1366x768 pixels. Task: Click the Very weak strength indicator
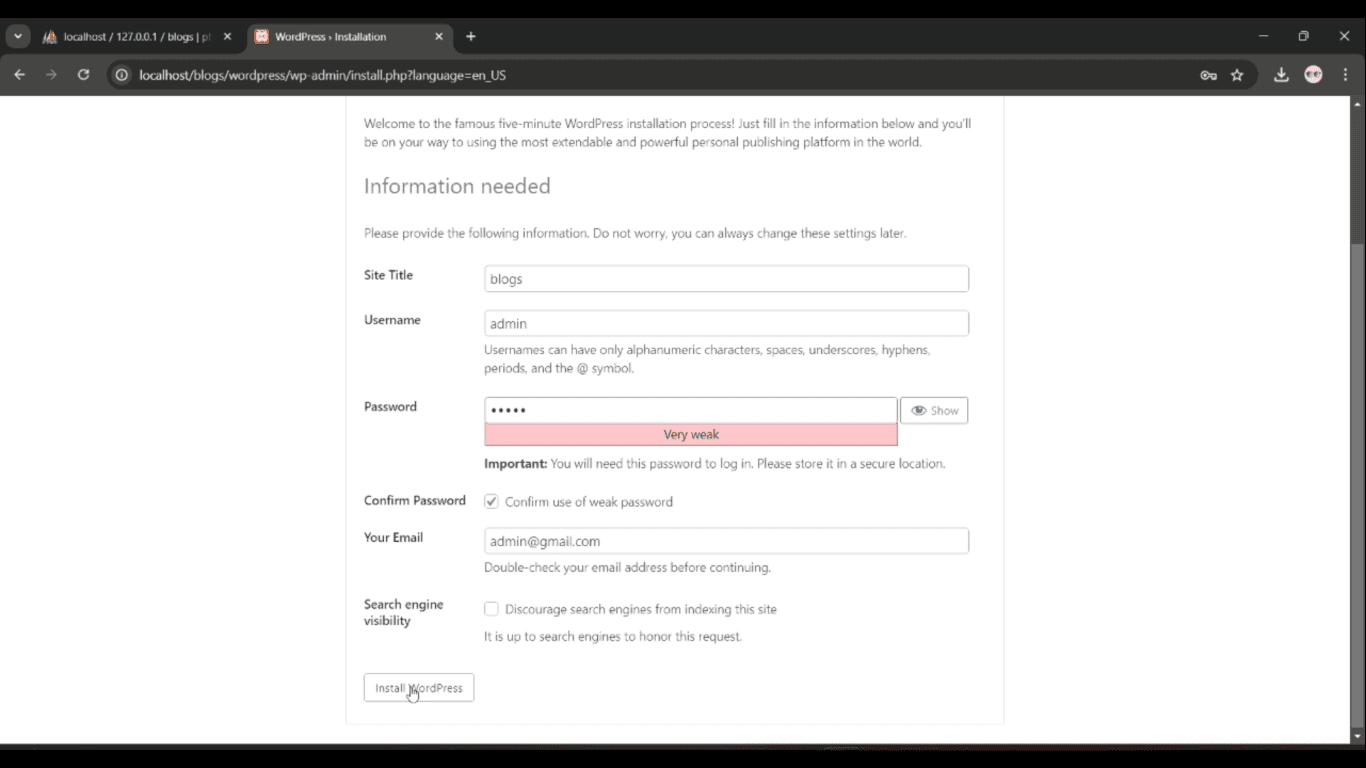coord(690,435)
